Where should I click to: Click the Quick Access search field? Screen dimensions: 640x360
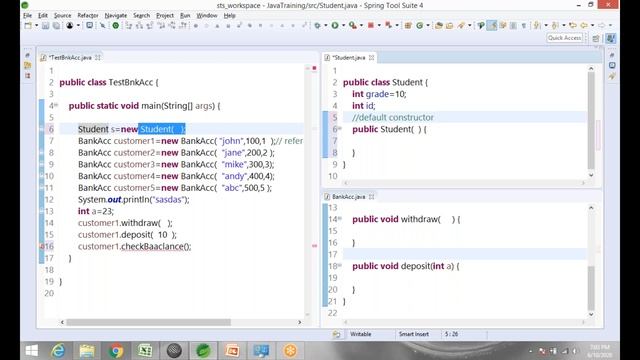[564, 38]
